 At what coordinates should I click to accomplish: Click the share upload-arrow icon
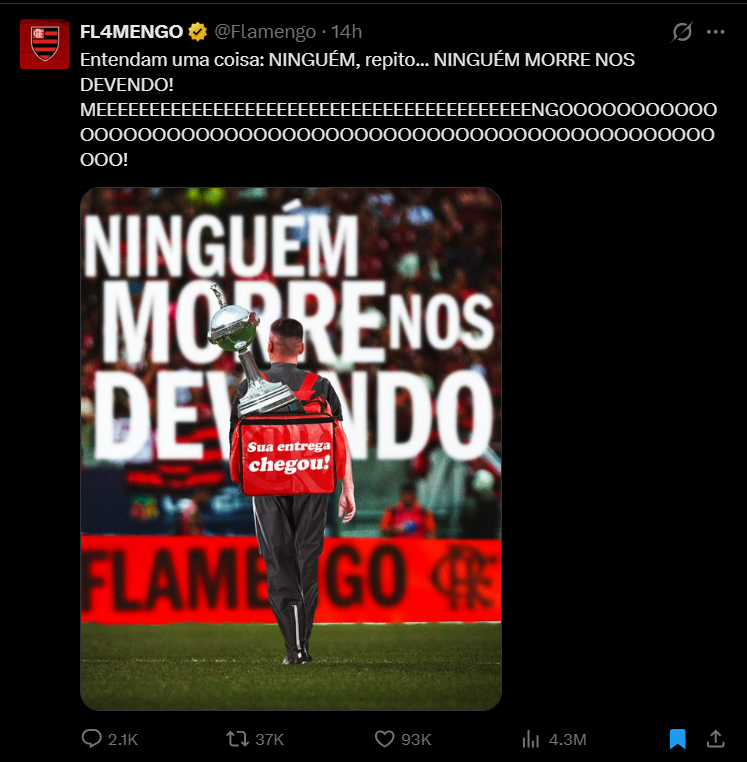[715, 739]
